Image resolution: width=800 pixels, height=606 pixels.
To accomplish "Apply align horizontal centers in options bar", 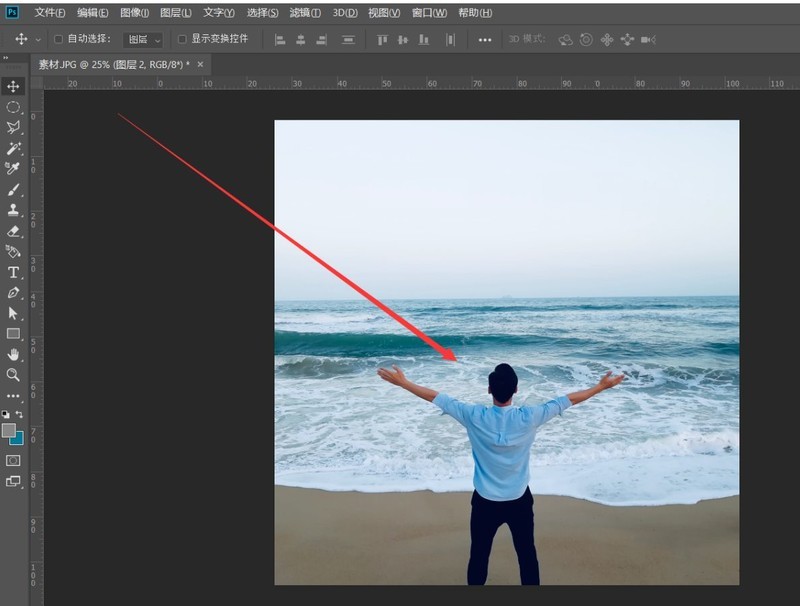I will [x=303, y=40].
